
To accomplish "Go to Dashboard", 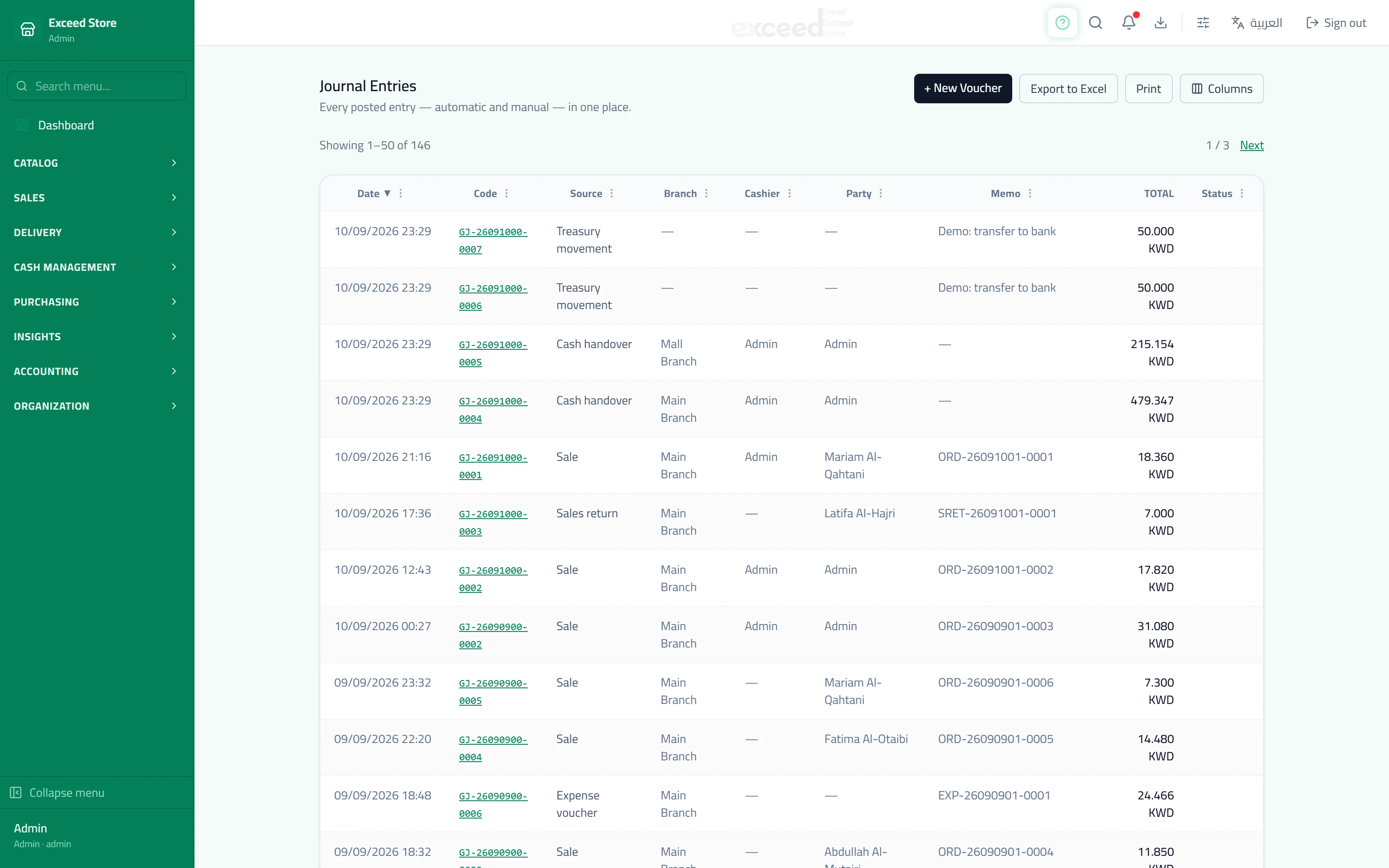I will pyautogui.click(x=96, y=125).
